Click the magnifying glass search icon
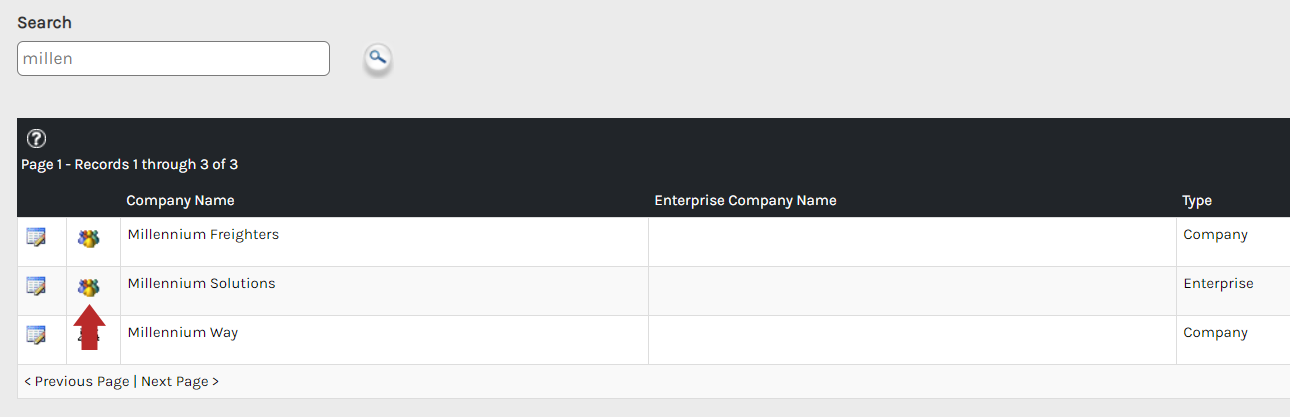This screenshot has height=417, width=1290. click(377, 59)
